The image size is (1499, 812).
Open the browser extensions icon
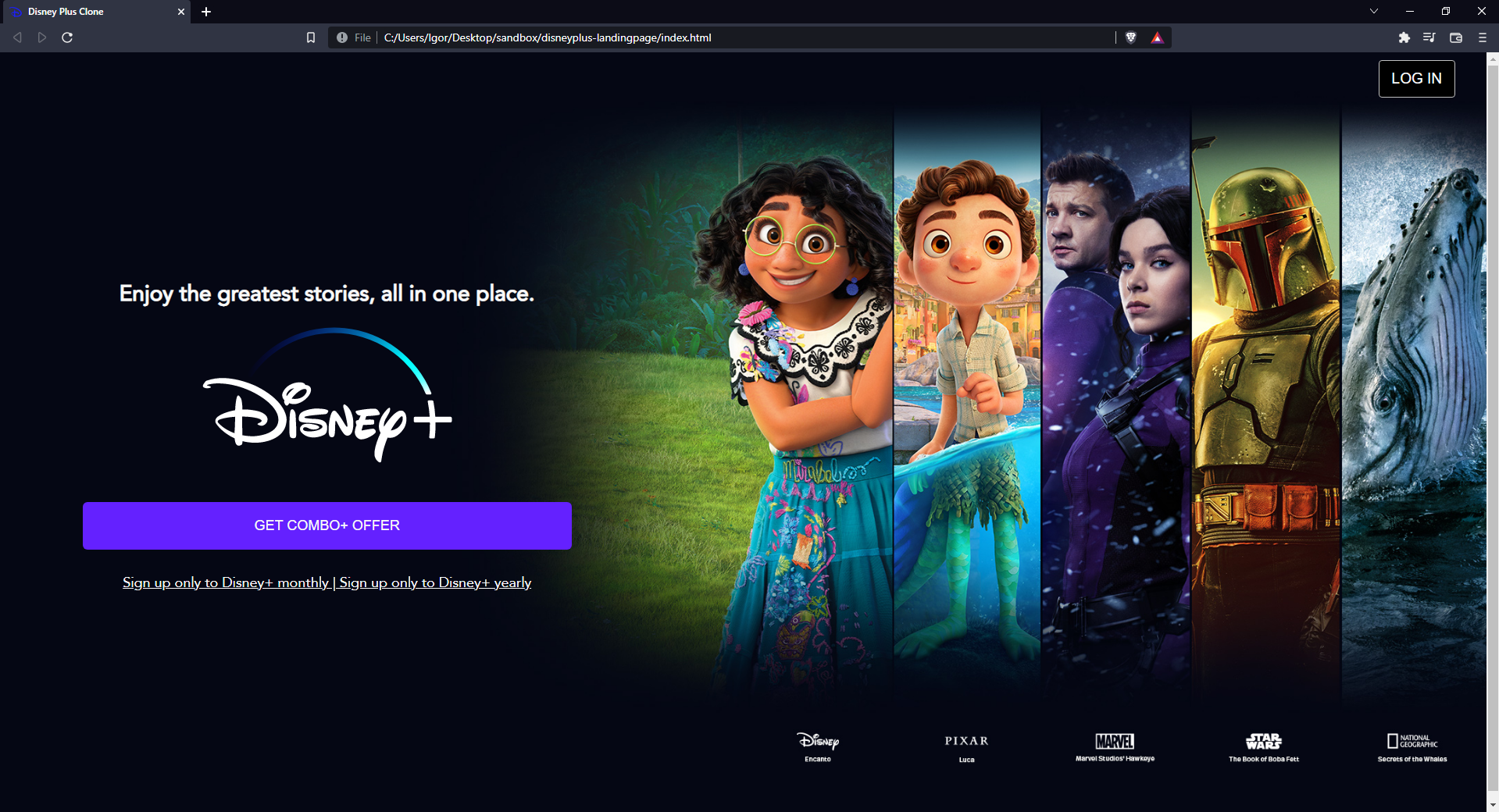1404,37
